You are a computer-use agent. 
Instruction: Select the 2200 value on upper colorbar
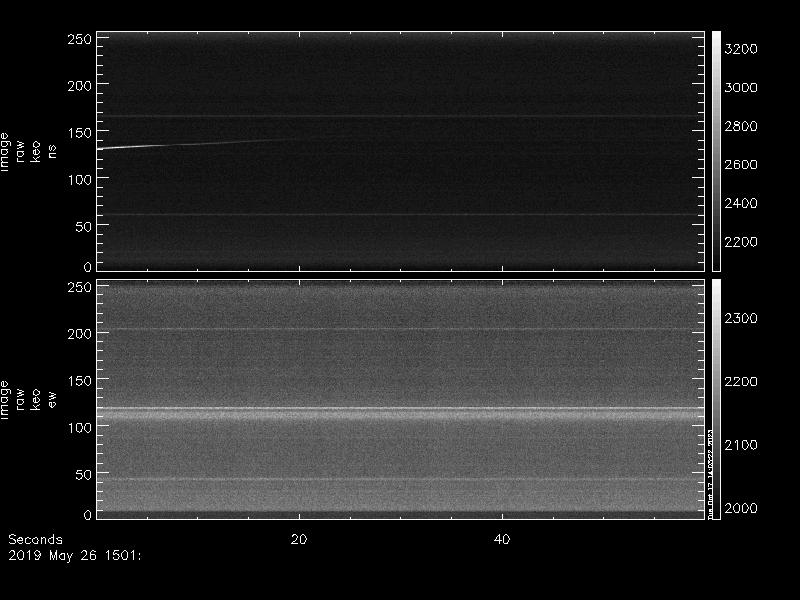tap(741, 241)
